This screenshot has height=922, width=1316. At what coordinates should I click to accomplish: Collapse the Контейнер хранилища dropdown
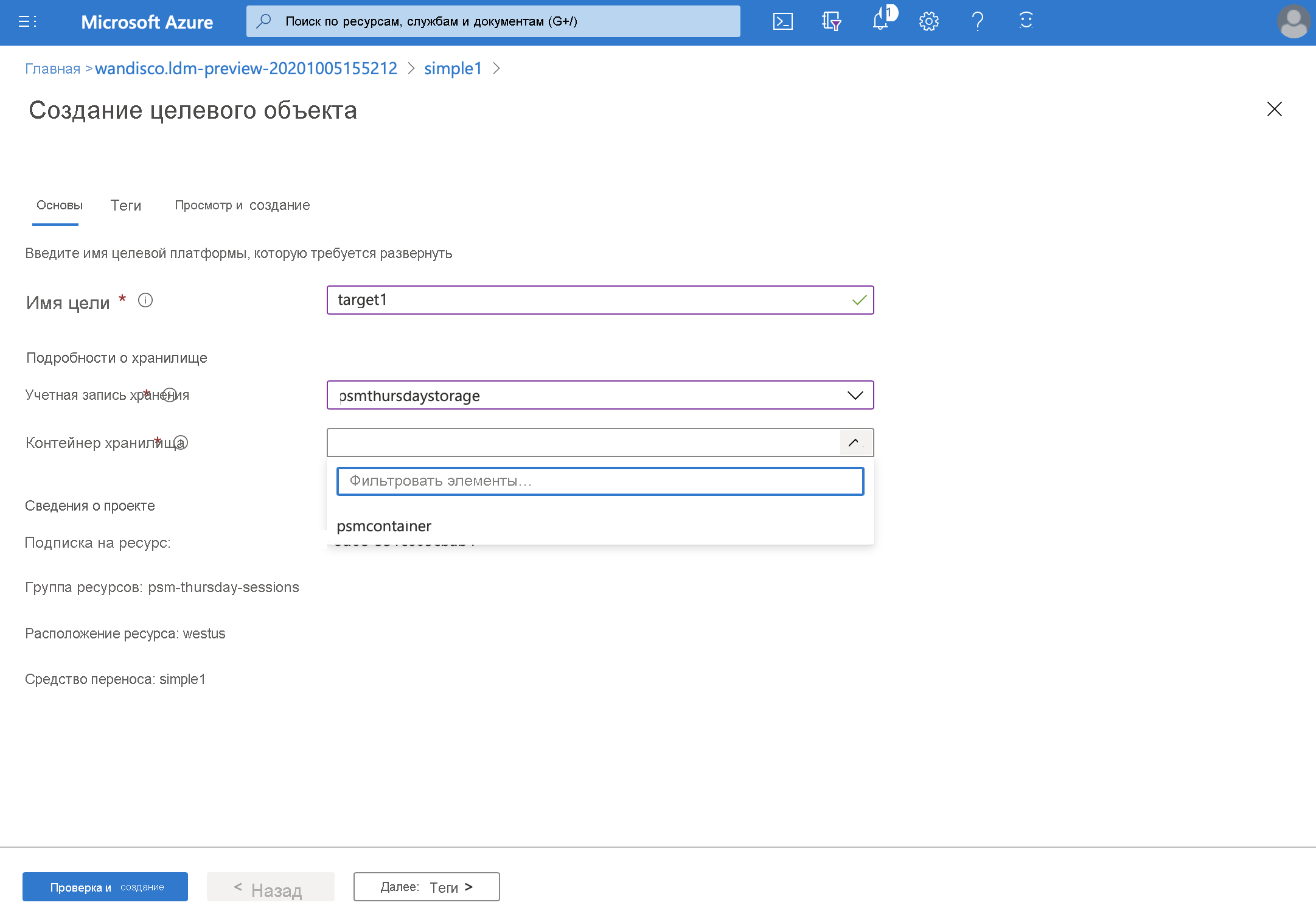coord(855,442)
